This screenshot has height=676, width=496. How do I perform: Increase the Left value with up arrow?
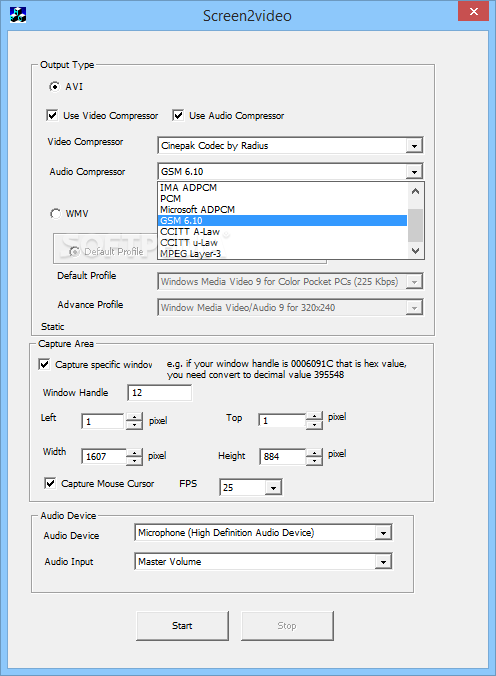tap(135, 417)
